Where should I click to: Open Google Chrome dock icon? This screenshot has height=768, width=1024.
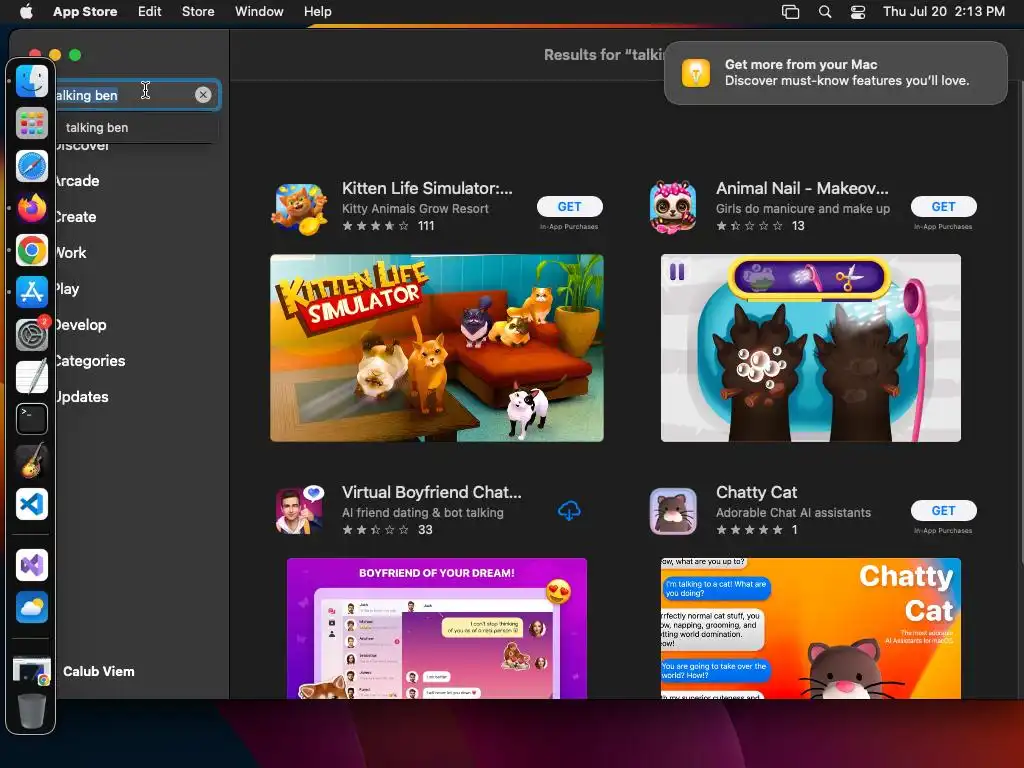(x=31, y=250)
